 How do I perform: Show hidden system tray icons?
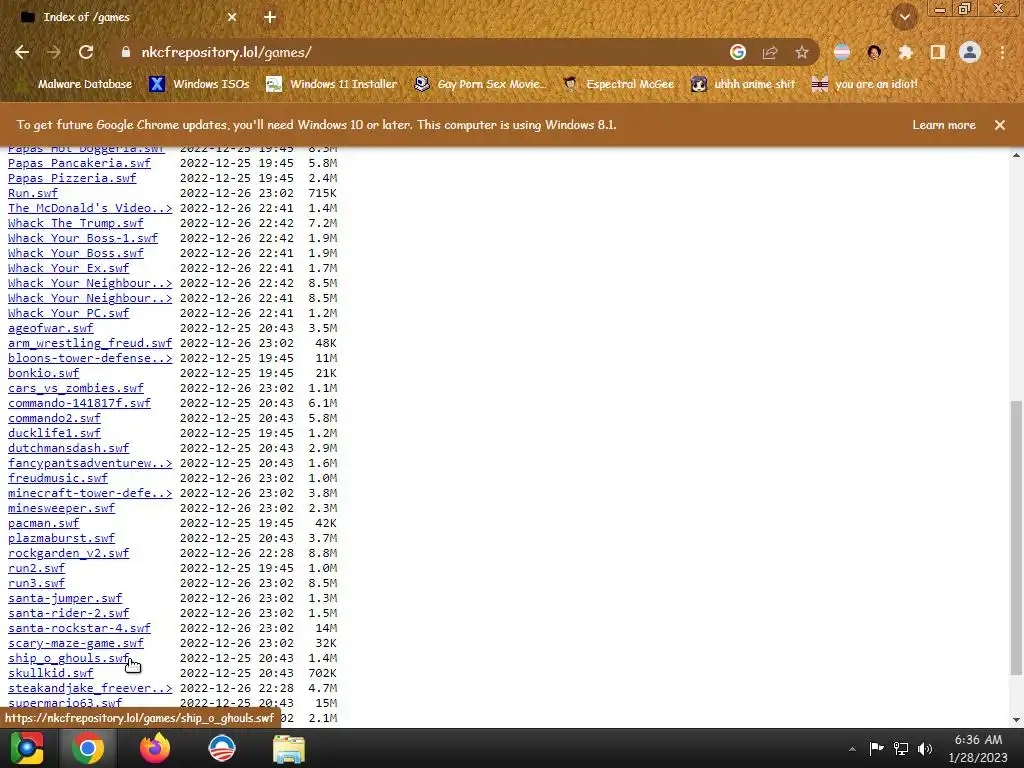(x=852, y=749)
